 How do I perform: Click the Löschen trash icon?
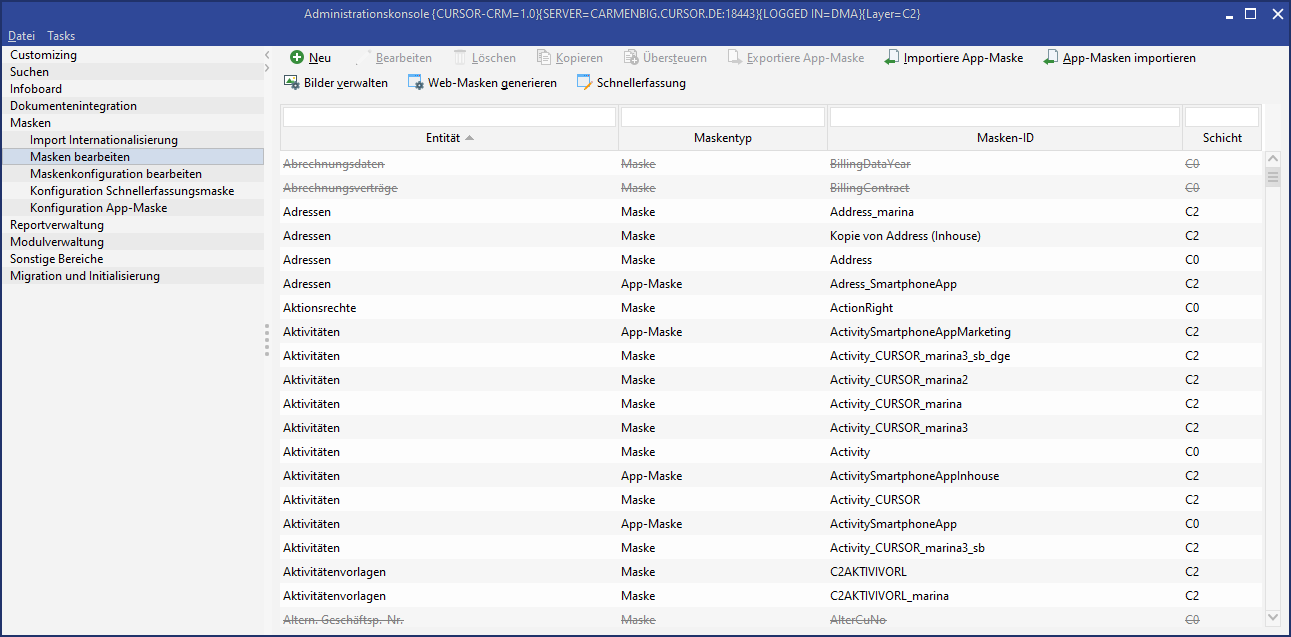pos(460,58)
